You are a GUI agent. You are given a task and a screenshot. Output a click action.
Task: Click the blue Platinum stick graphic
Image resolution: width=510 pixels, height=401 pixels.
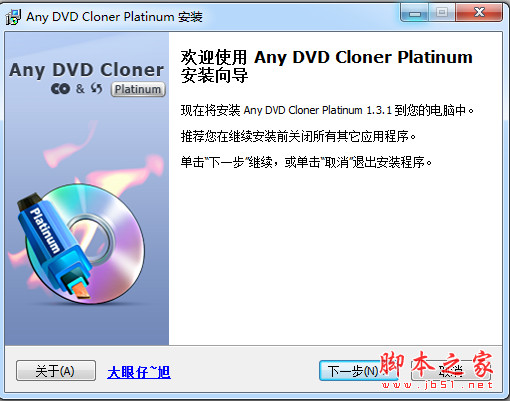coord(53,245)
